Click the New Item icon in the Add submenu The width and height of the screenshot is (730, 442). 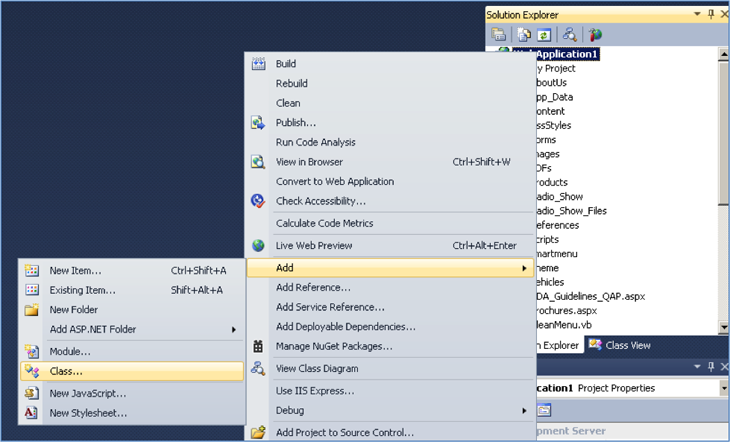tap(32, 270)
